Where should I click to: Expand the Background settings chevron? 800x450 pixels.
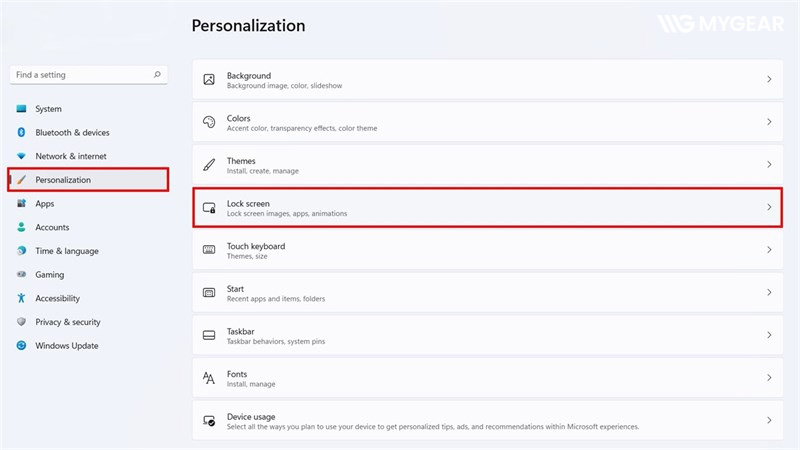pyautogui.click(x=769, y=79)
